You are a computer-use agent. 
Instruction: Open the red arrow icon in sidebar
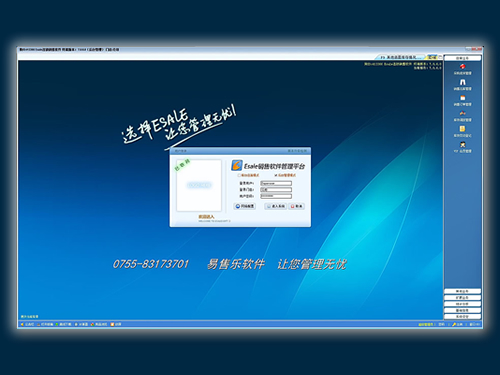coord(462,67)
